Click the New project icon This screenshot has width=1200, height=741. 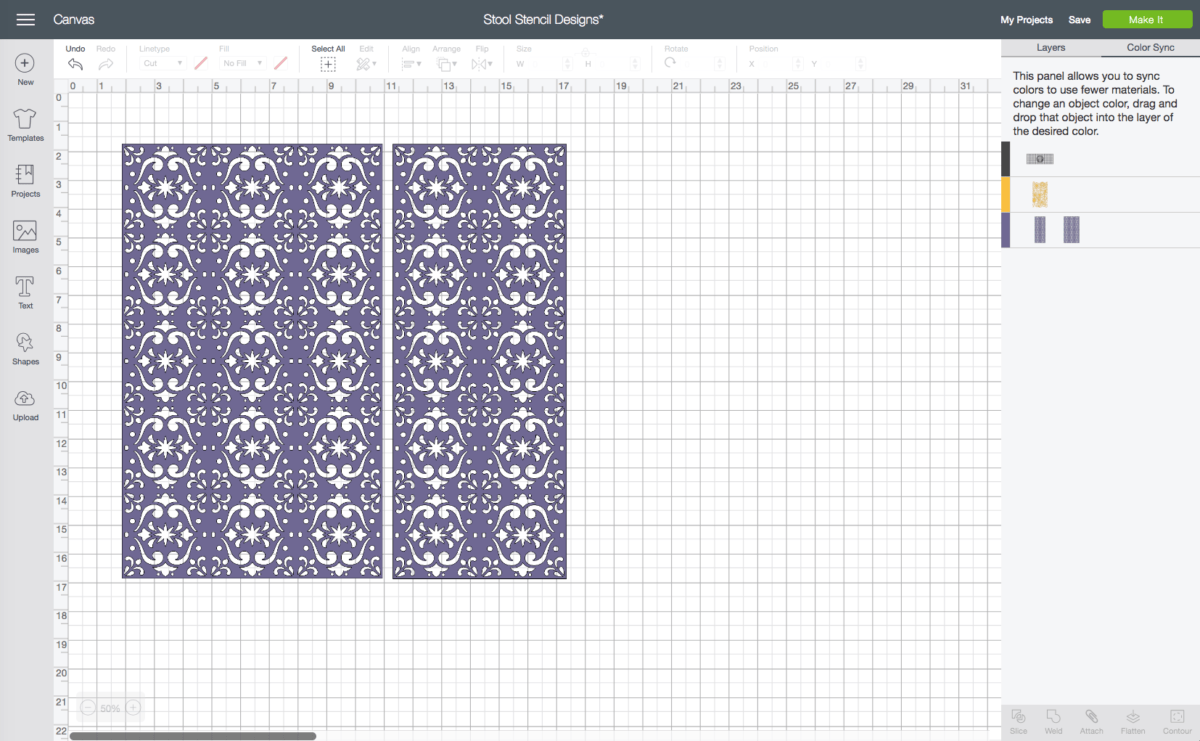click(x=25, y=64)
